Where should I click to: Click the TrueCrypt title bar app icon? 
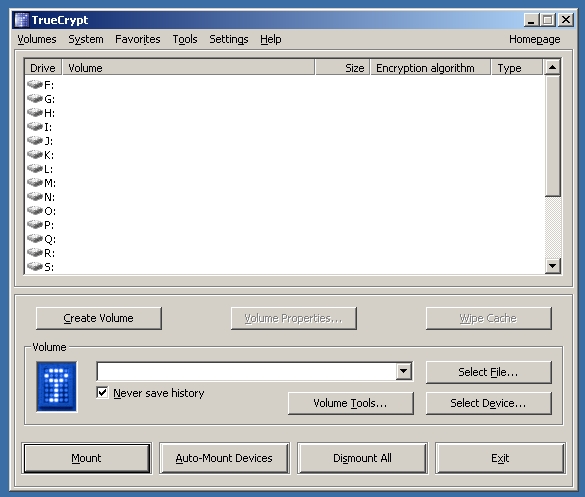(x=22, y=20)
